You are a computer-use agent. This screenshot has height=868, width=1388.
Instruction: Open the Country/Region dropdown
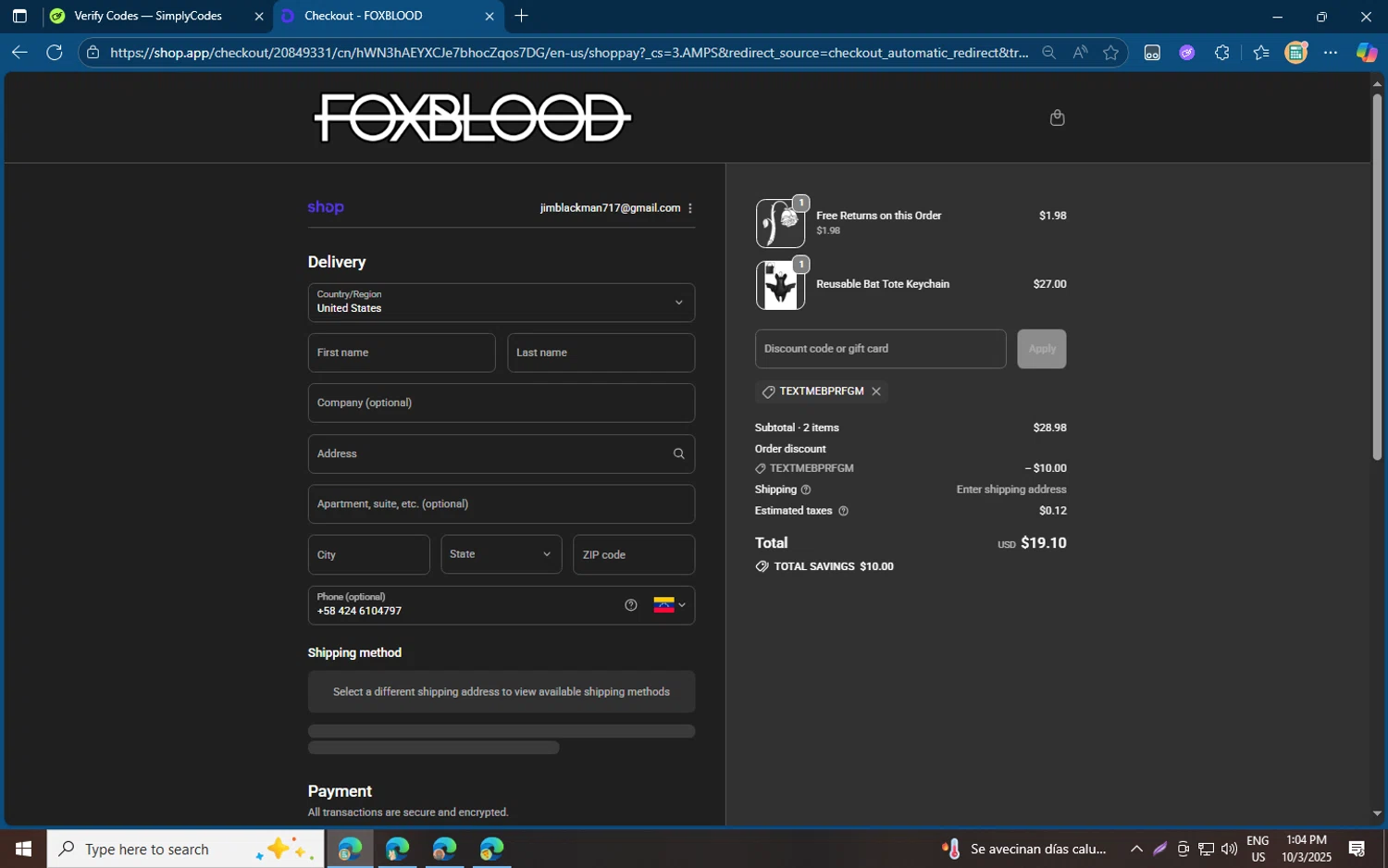[x=502, y=303]
